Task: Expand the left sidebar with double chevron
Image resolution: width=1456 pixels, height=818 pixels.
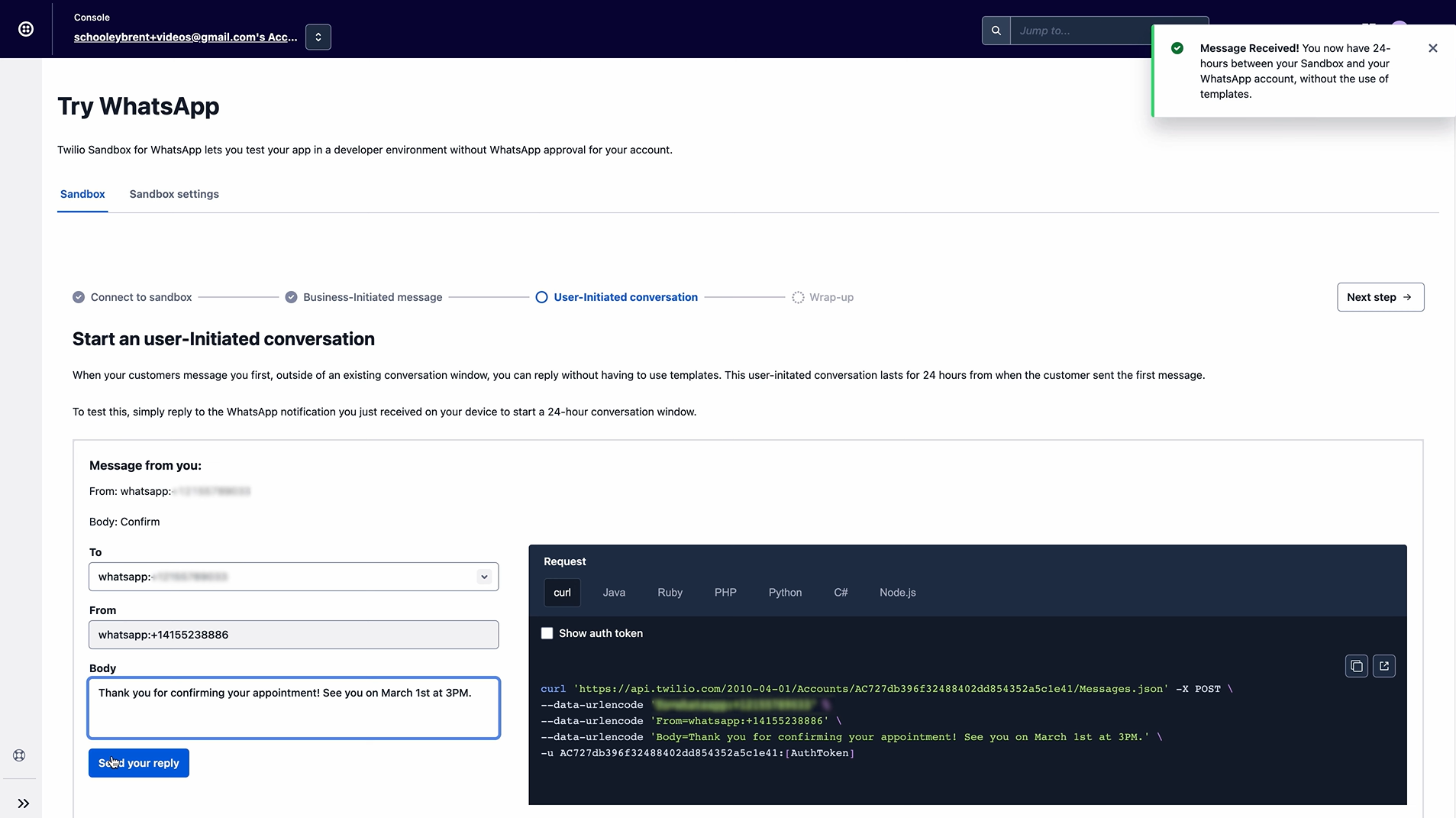Action: point(24,803)
